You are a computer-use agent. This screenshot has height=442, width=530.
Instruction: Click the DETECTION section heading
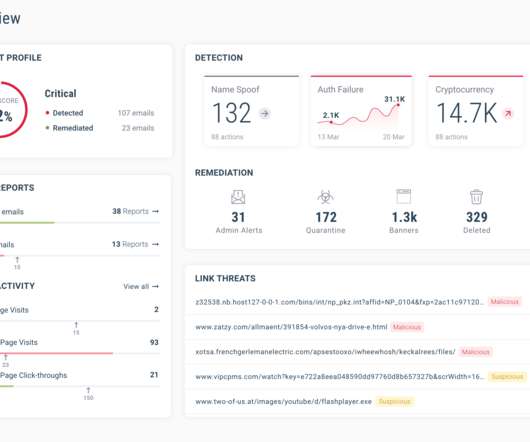click(x=219, y=58)
